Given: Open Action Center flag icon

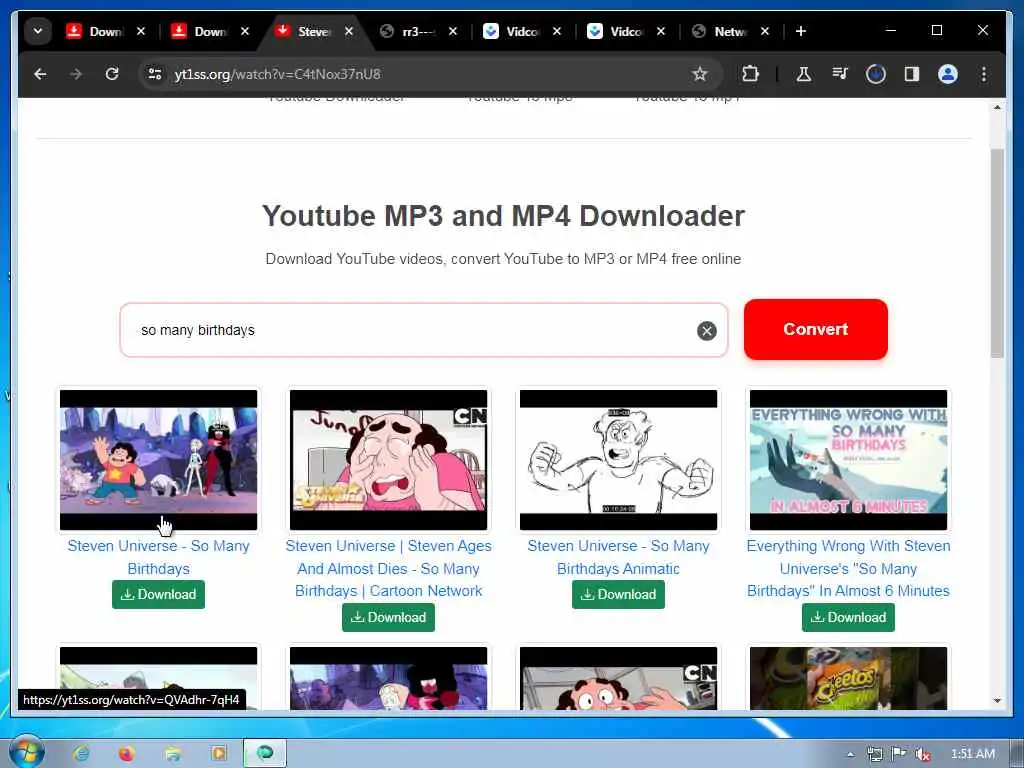Looking at the screenshot, I should pyautogui.click(x=899, y=754).
